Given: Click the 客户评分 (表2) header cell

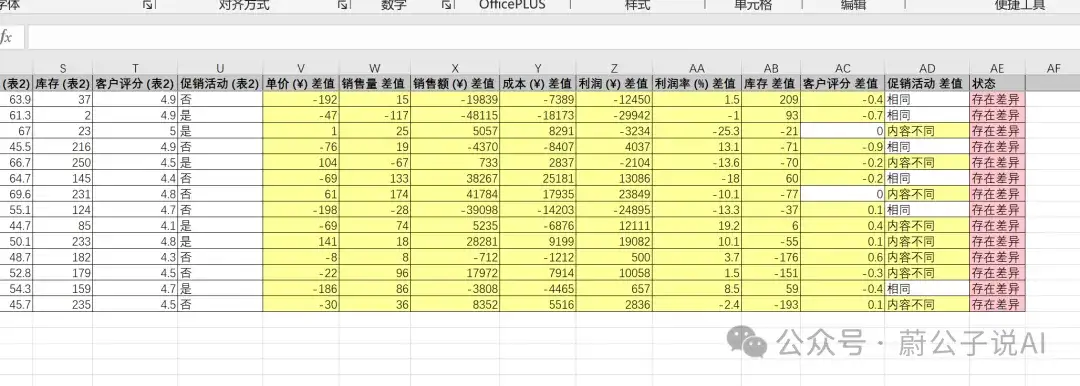Looking at the screenshot, I should click(135, 83).
